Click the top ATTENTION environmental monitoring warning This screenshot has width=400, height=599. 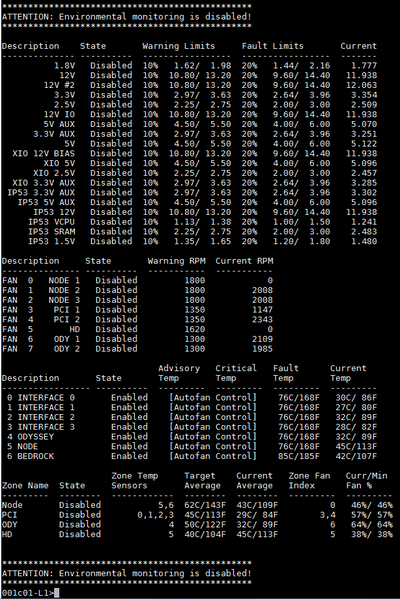(126, 17)
